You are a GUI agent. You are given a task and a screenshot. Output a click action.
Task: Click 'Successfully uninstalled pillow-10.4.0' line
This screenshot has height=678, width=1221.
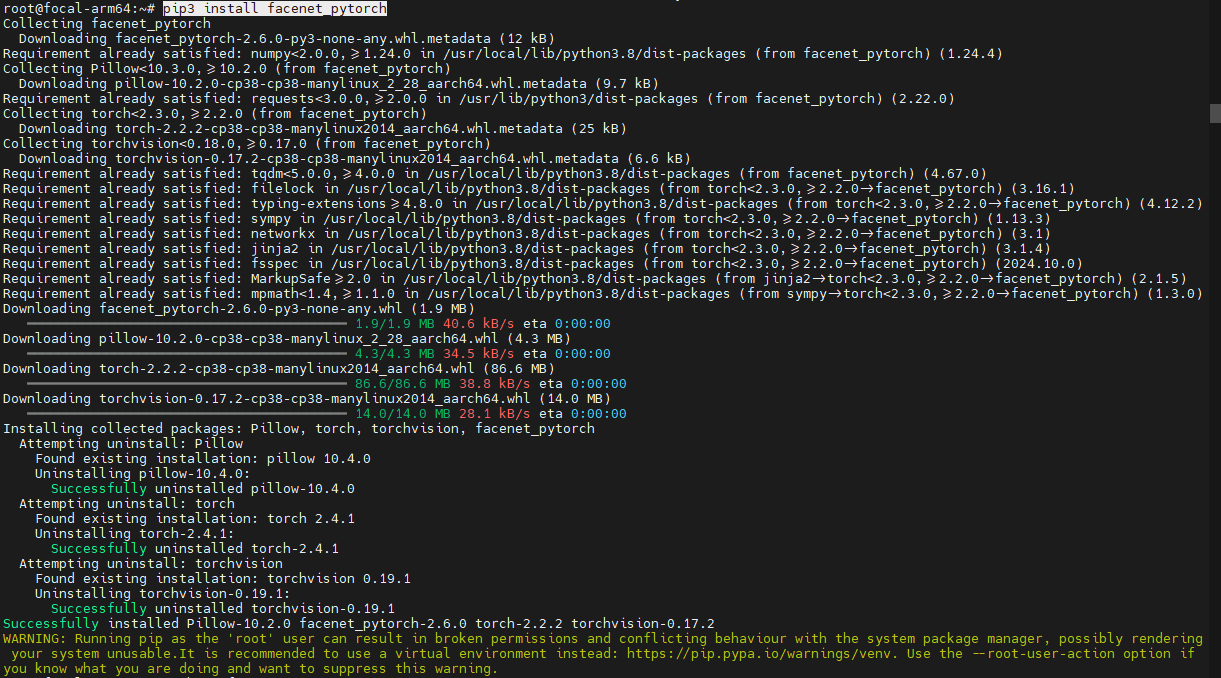pyautogui.click(x=202, y=488)
